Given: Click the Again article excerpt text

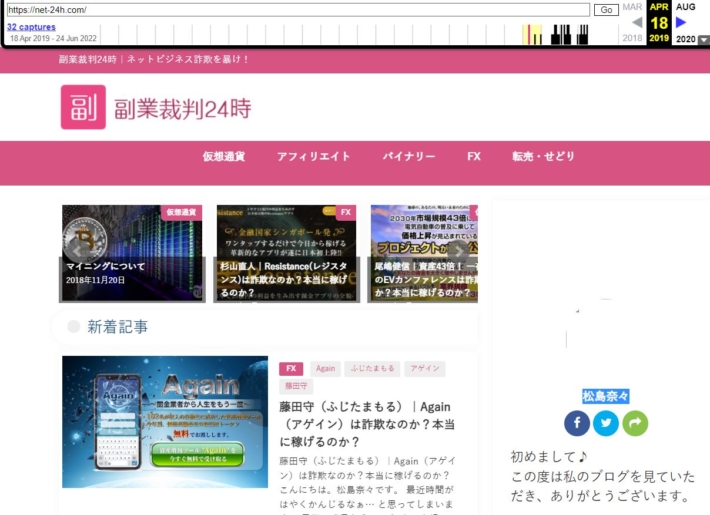Looking at the screenshot, I should tap(367, 485).
